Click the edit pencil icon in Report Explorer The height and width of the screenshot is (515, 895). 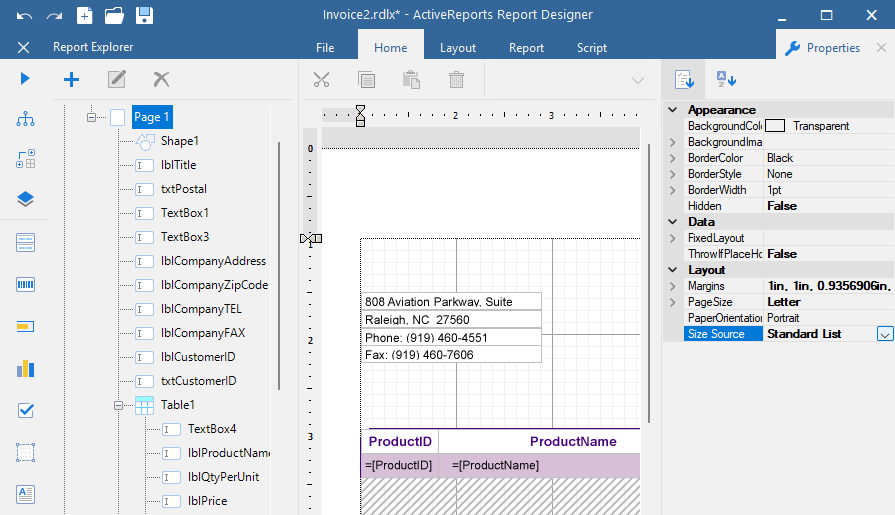click(x=116, y=79)
